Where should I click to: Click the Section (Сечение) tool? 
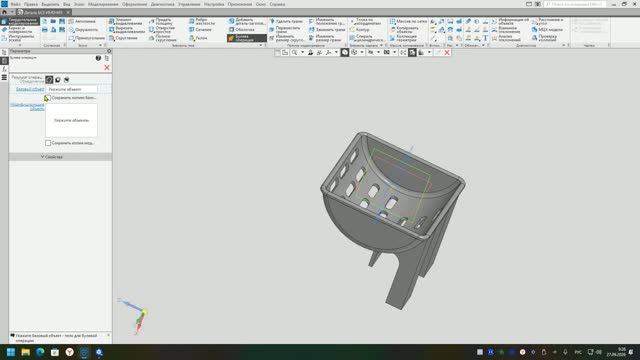tap(200, 30)
